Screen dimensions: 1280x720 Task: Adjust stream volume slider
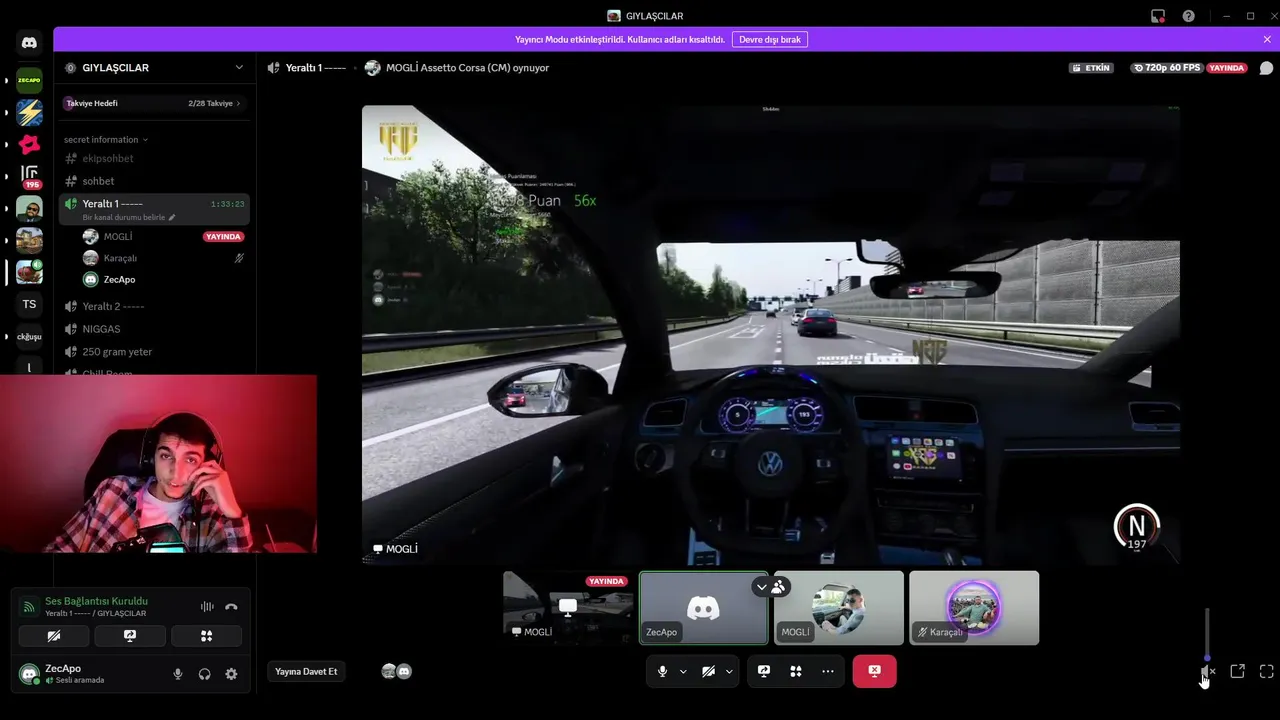pyautogui.click(x=1207, y=633)
